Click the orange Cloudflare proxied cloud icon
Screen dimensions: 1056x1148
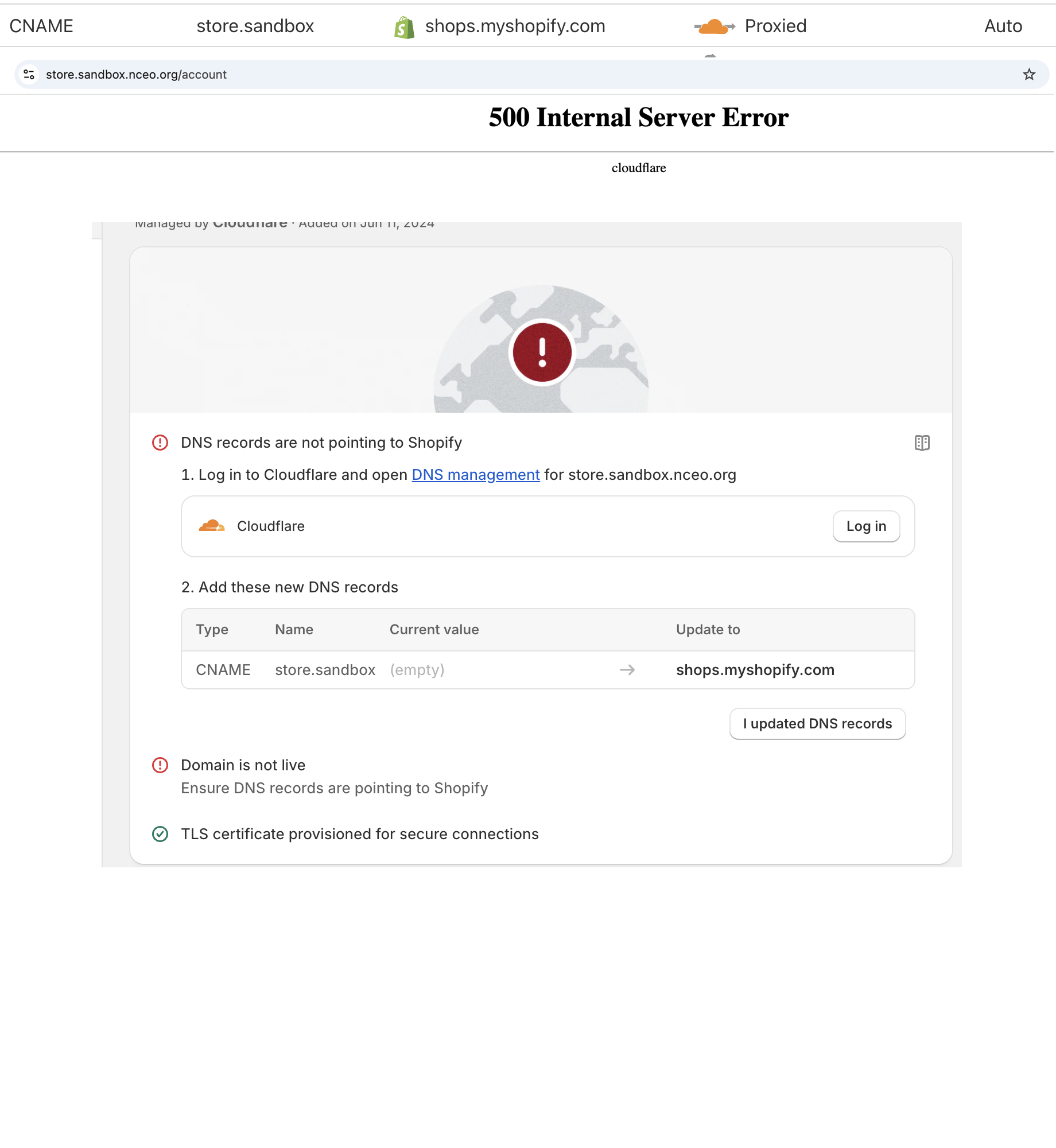click(x=715, y=26)
